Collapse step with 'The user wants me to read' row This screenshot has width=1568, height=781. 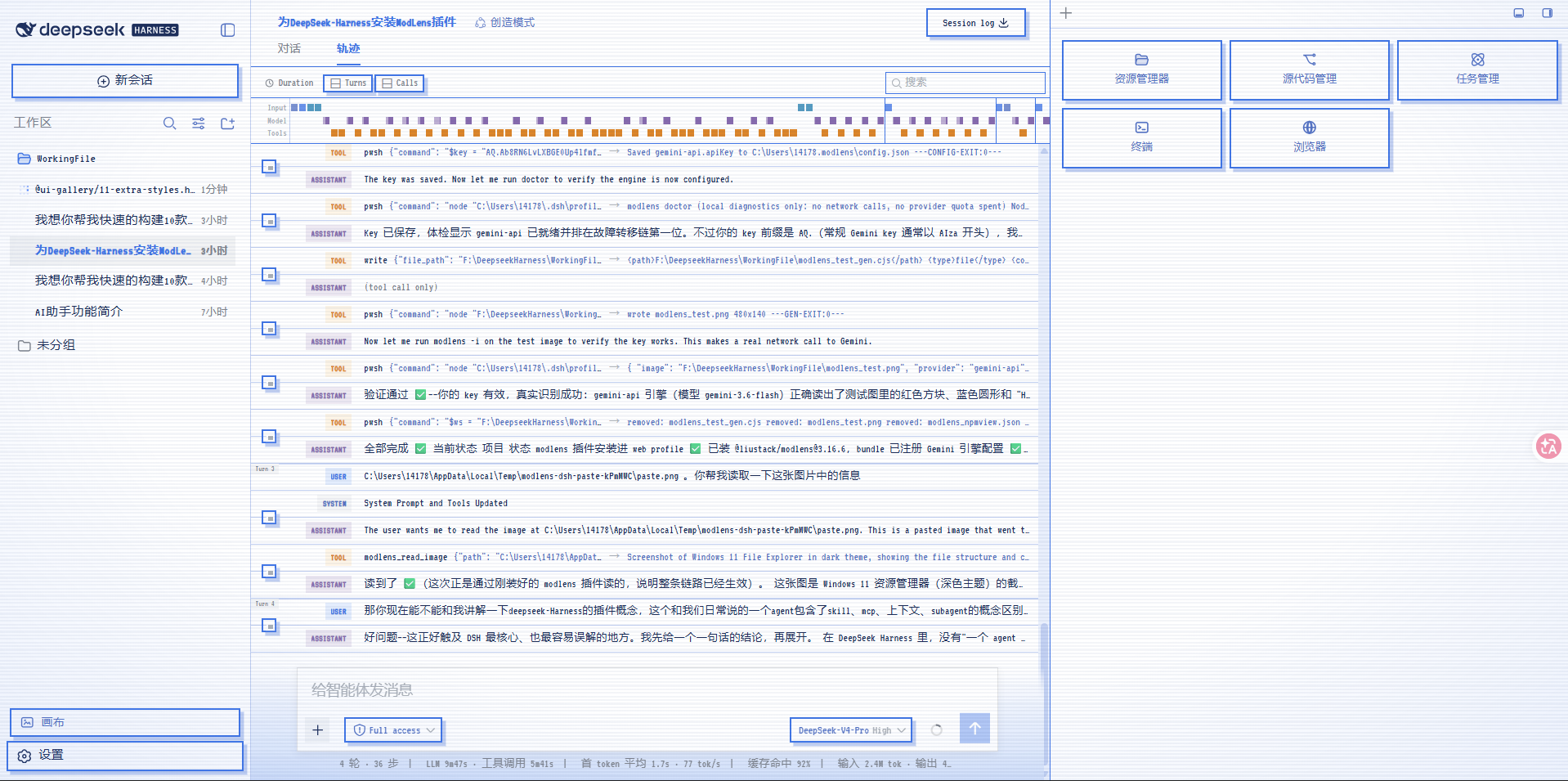pyautogui.click(x=269, y=518)
